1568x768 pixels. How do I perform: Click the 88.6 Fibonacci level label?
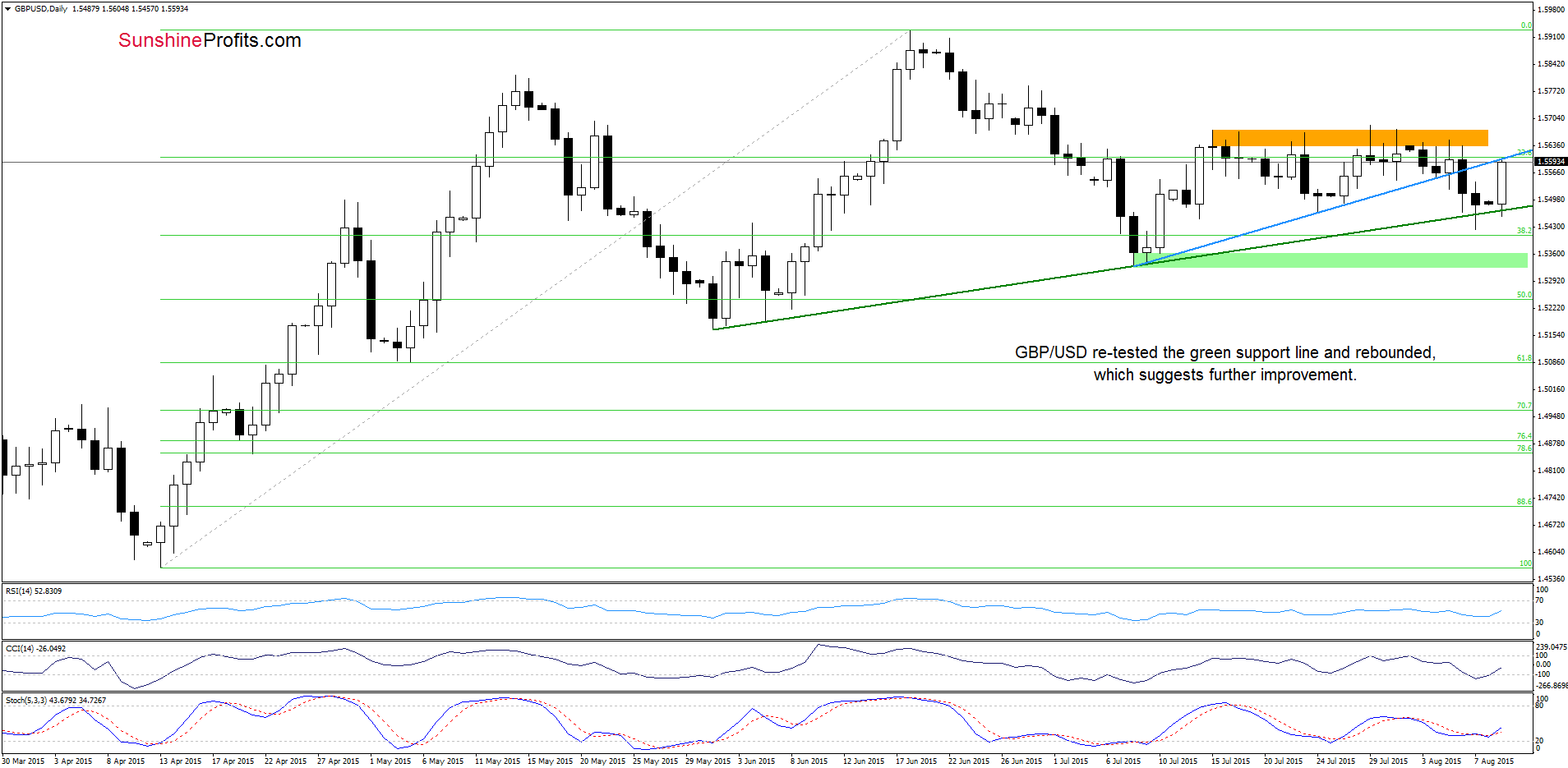[1524, 502]
